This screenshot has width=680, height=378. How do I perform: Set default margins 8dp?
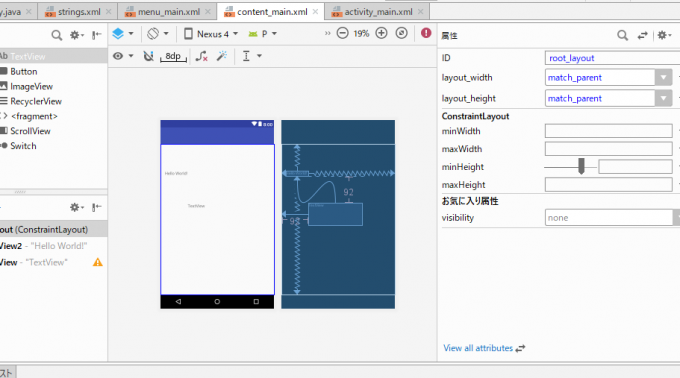[x=173, y=56]
